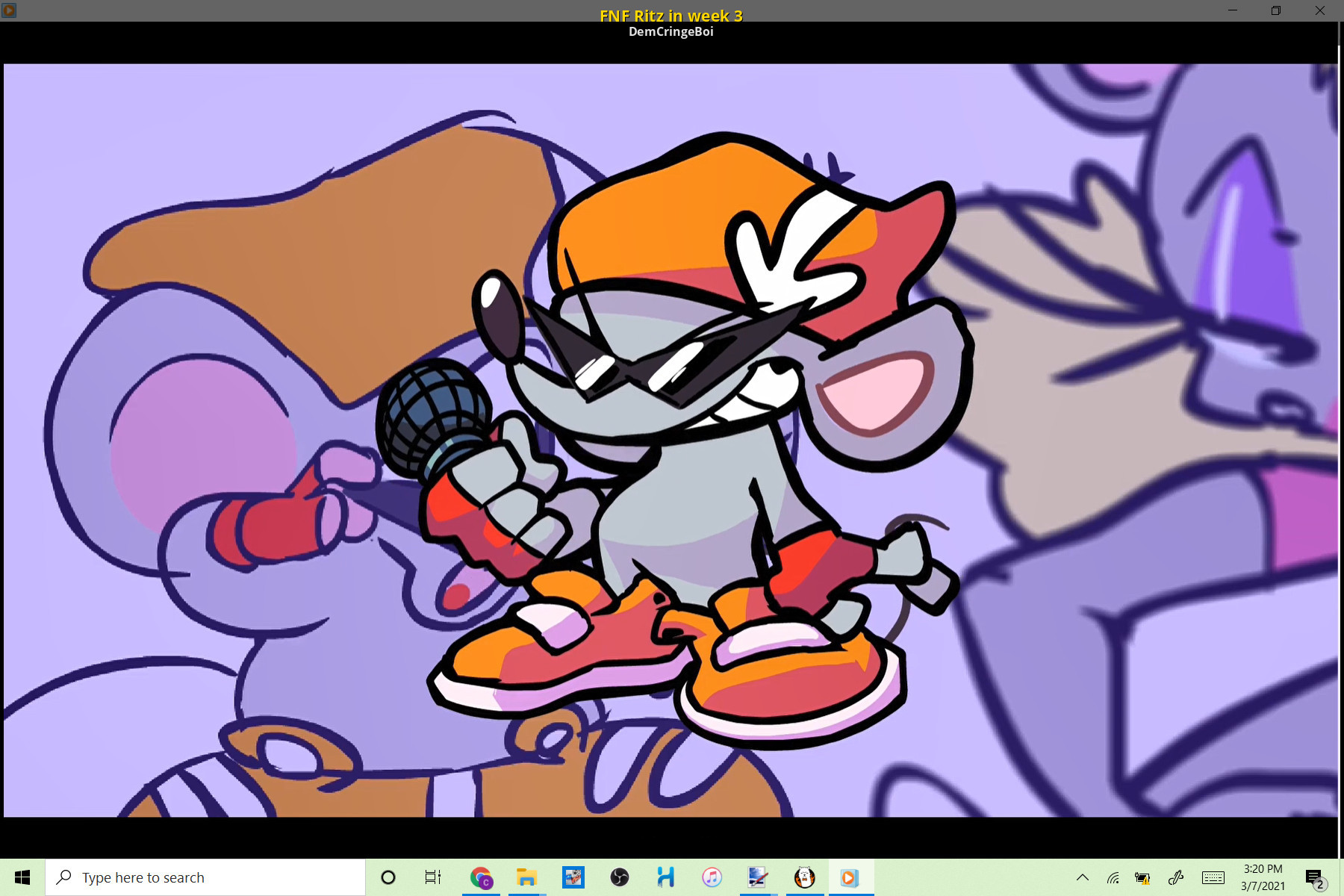Open the Cortana circle icon
This screenshot has height=896, width=1344.
pyautogui.click(x=388, y=877)
